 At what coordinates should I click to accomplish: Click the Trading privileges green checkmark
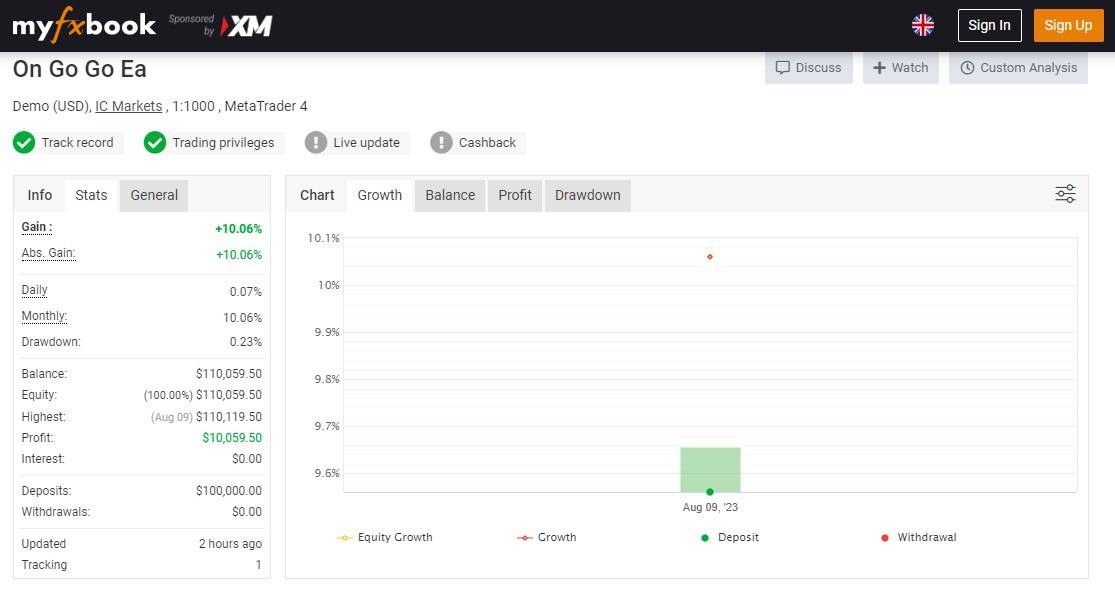(x=155, y=143)
